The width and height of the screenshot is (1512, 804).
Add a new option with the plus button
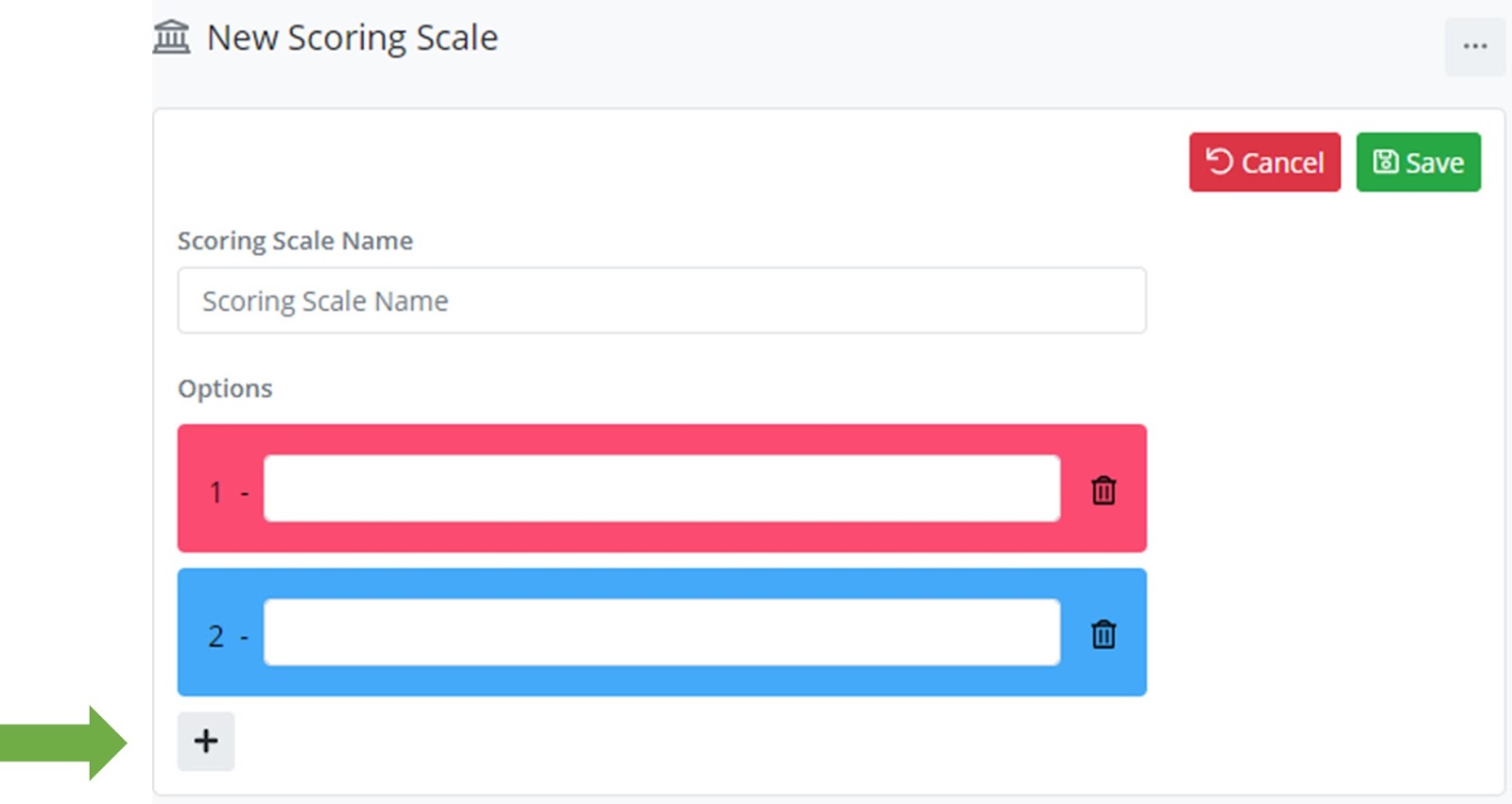point(206,742)
